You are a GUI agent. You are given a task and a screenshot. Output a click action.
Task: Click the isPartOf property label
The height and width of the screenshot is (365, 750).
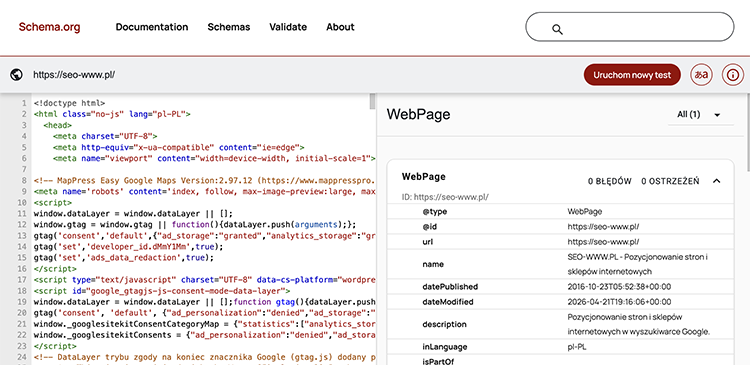tap(438, 361)
